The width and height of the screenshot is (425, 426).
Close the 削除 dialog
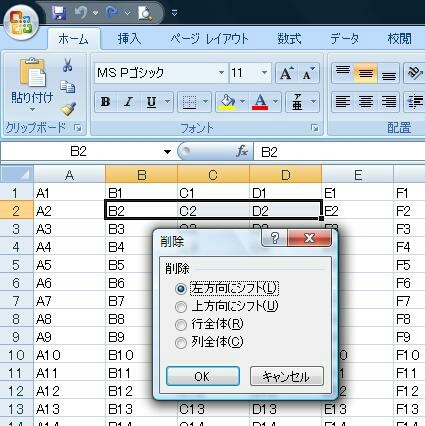309,238
